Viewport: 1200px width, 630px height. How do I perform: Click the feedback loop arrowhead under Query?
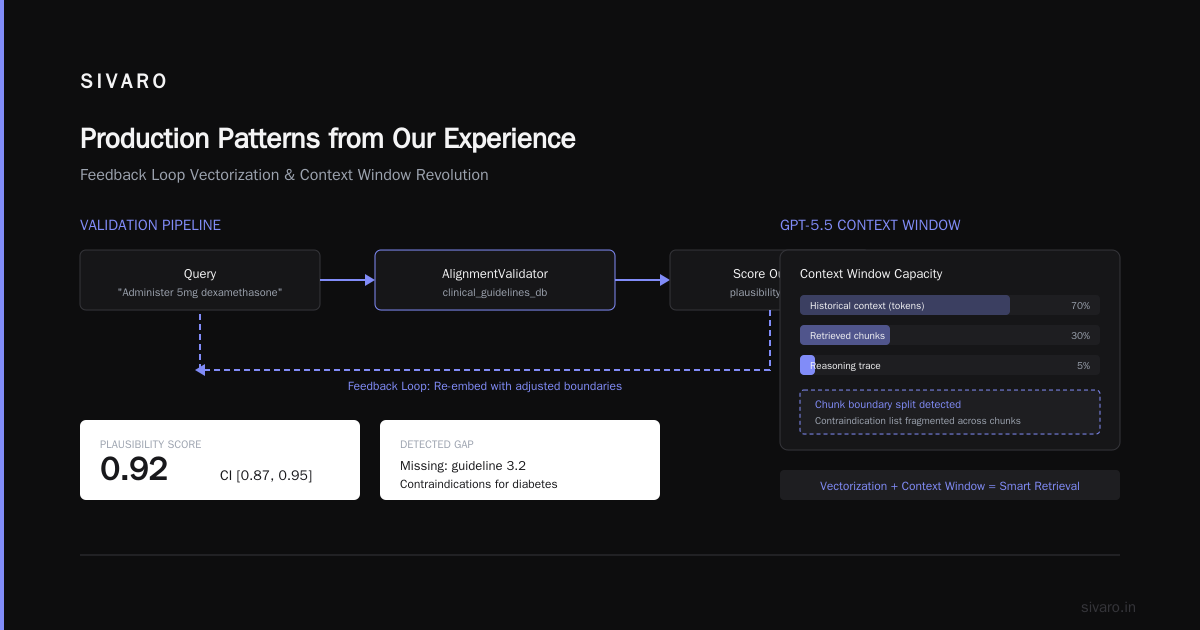pos(201,370)
